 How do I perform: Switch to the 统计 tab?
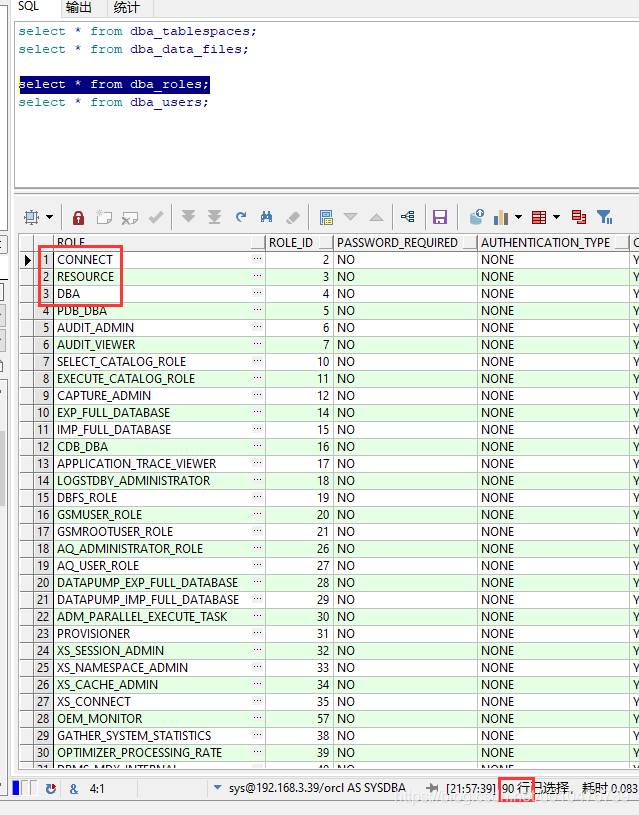(126, 7)
